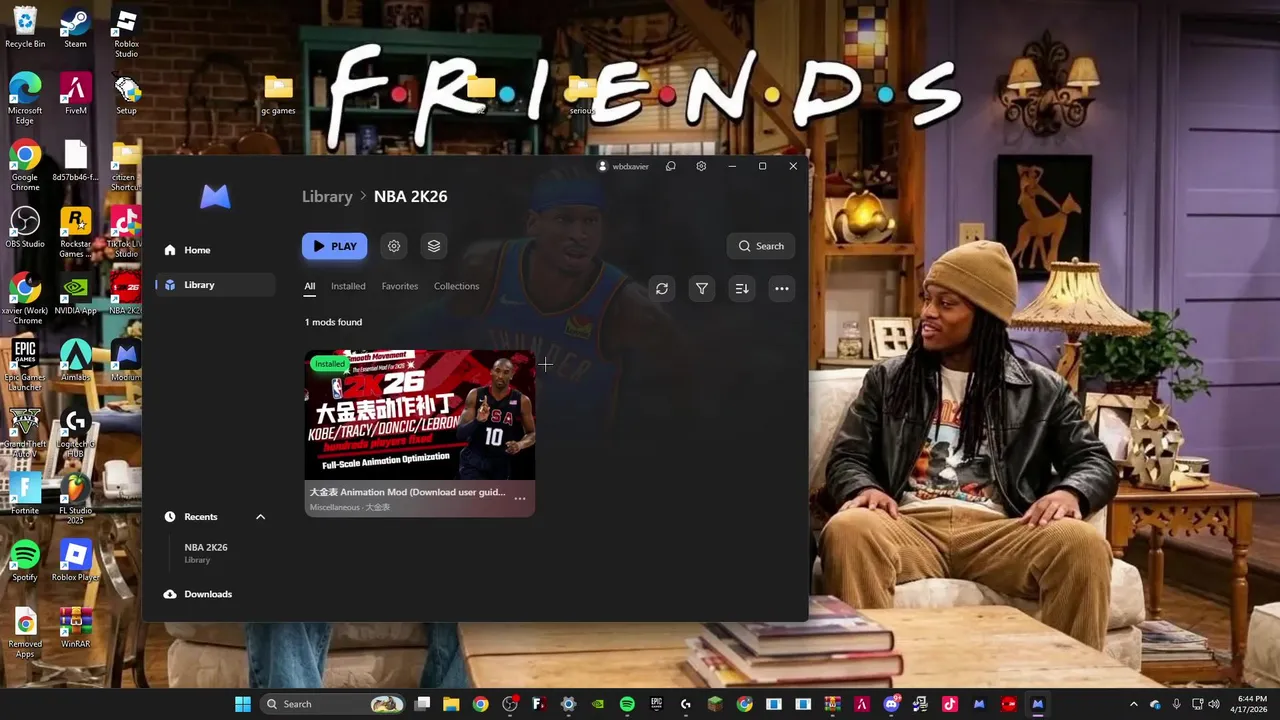Select the Microsoft Edge desktop icon

25,98
